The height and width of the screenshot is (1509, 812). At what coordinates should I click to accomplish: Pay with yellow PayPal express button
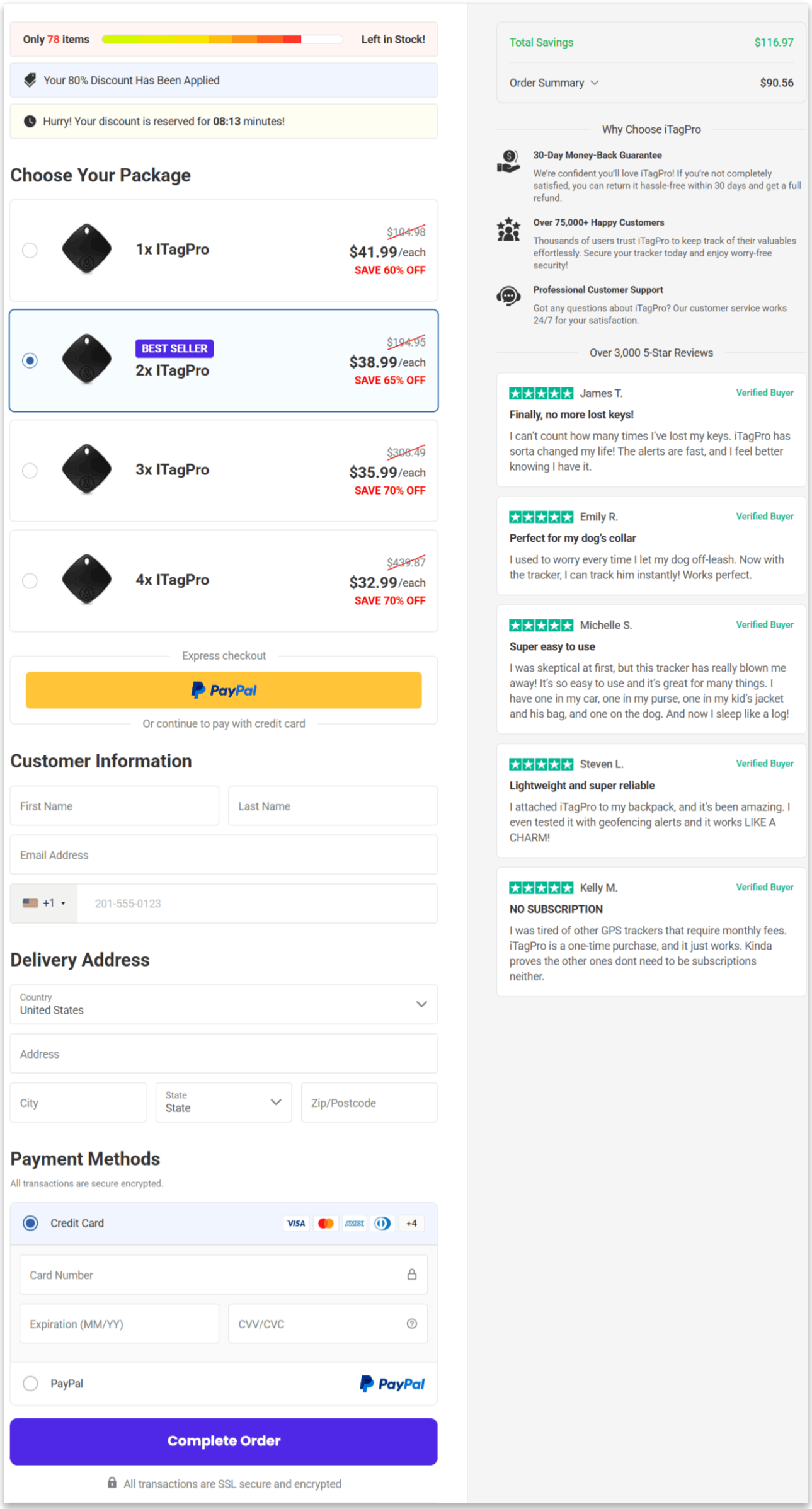224,690
